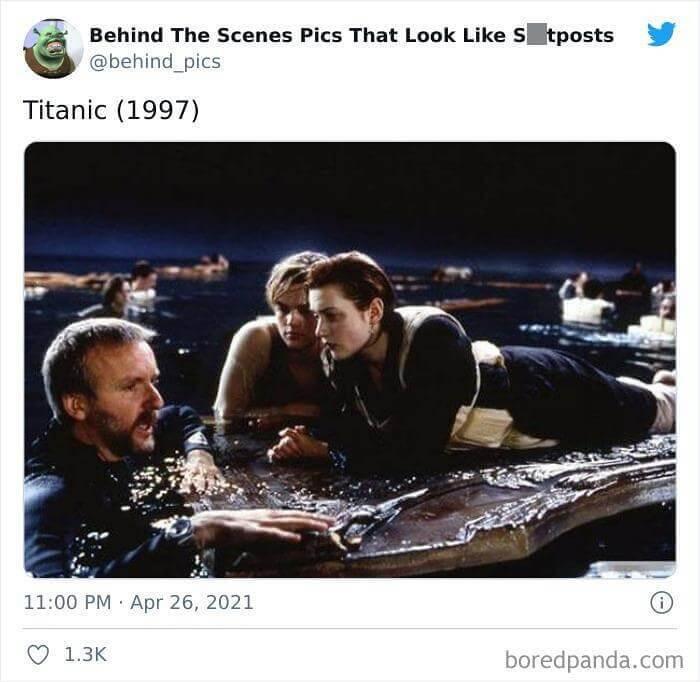The height and width of the screenshot is (682, 700).
Task: Click the blond man behind the woman
Action: point(277,339)
